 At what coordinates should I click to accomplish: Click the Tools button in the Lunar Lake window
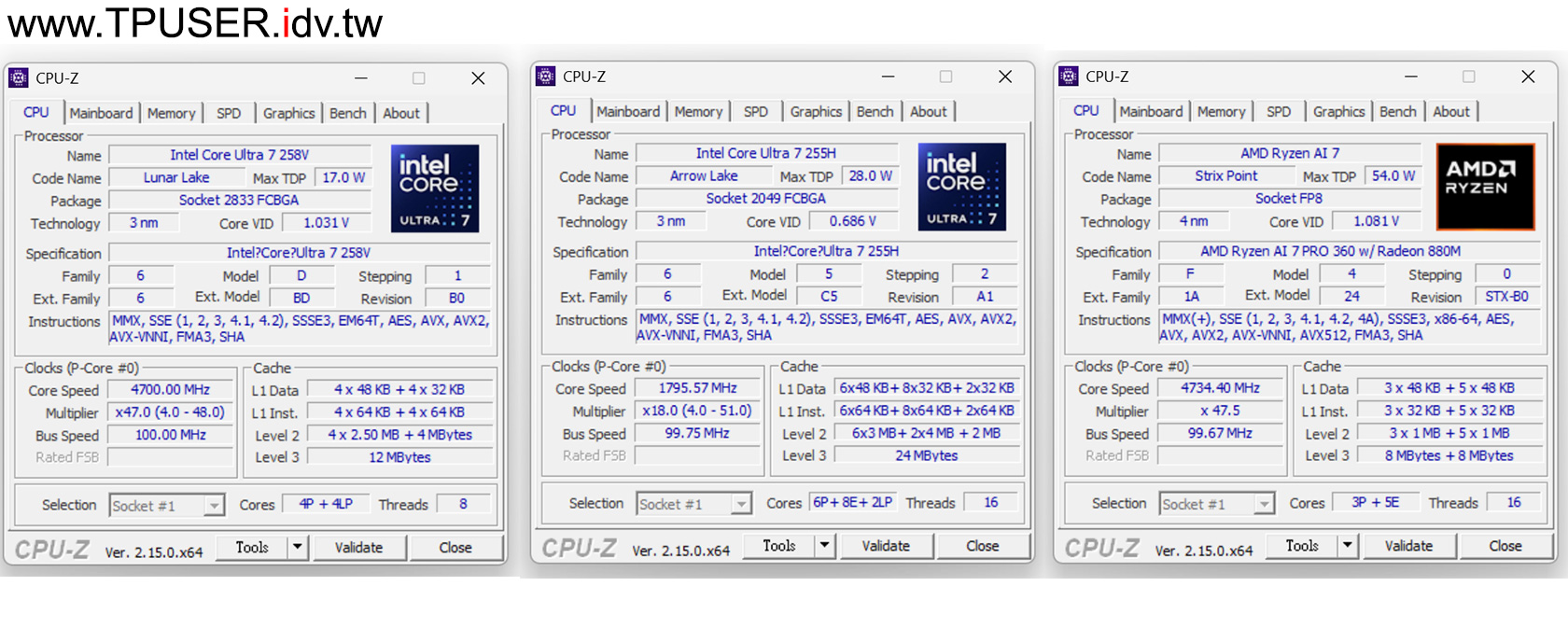tap(252, 548)
